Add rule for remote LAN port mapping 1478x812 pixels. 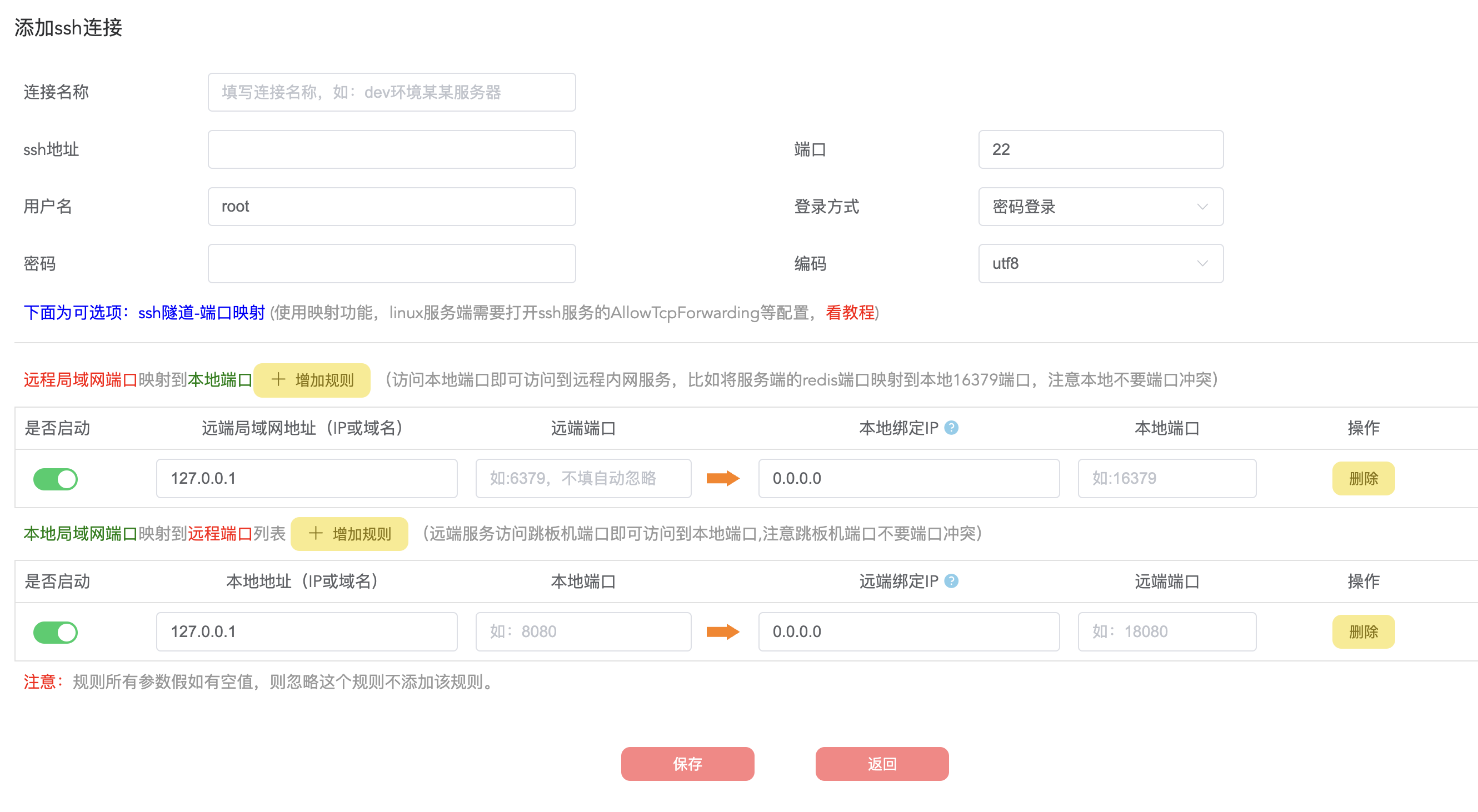(x=312, y=380)
